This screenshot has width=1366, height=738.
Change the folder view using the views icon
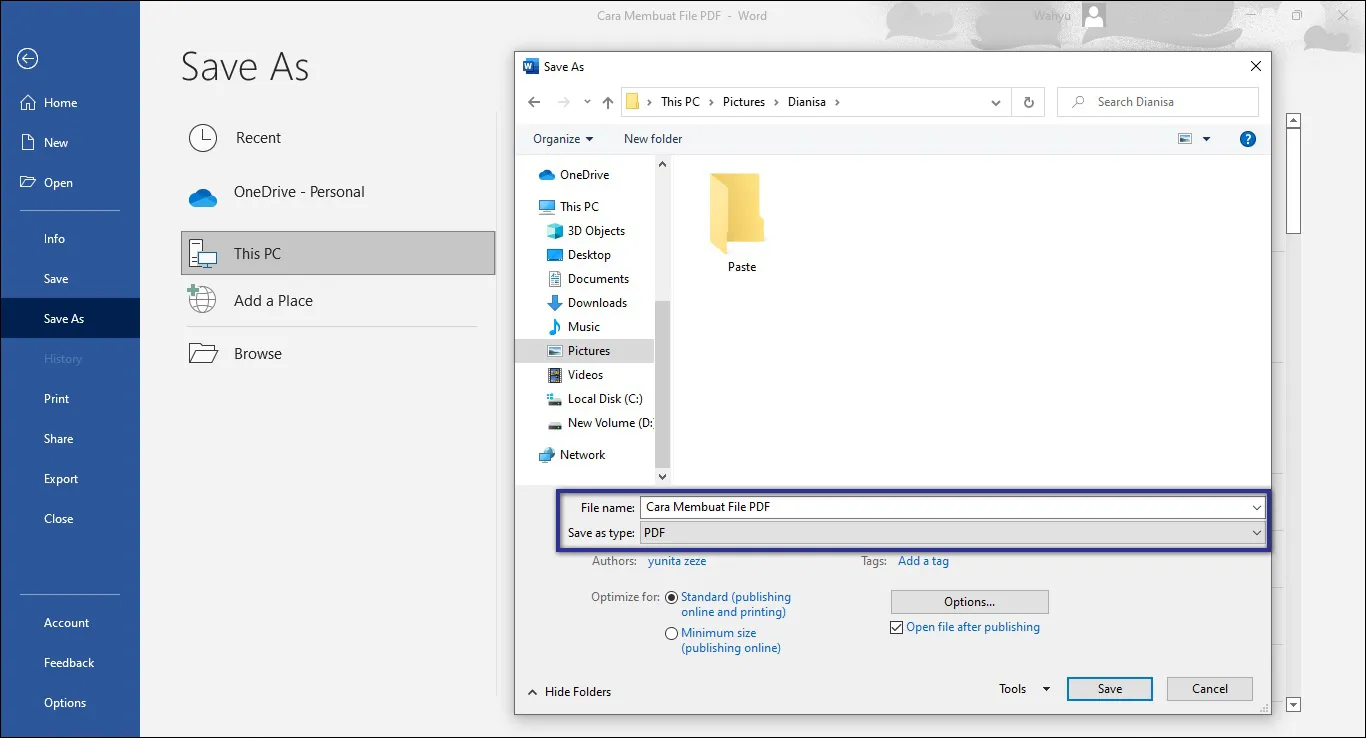click(x=1186, y=139)
